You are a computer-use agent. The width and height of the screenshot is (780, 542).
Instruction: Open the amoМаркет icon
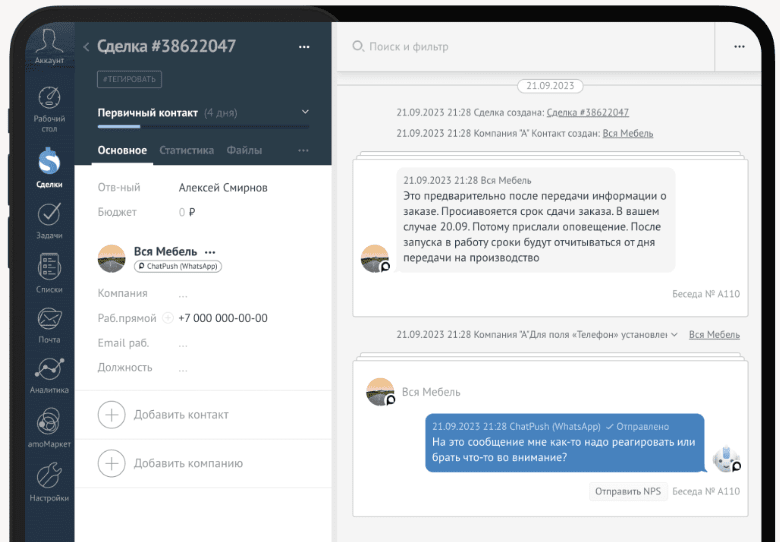(49, 421)
